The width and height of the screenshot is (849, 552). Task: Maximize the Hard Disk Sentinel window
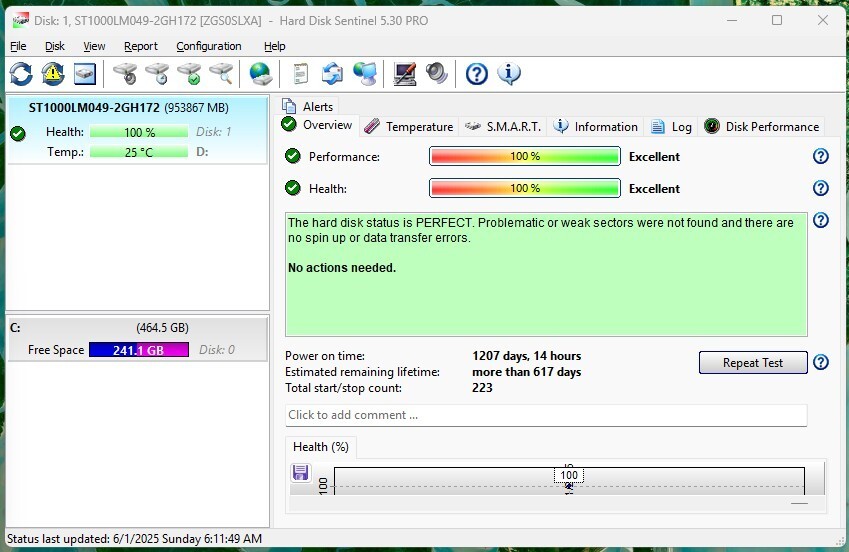point(777,20)
